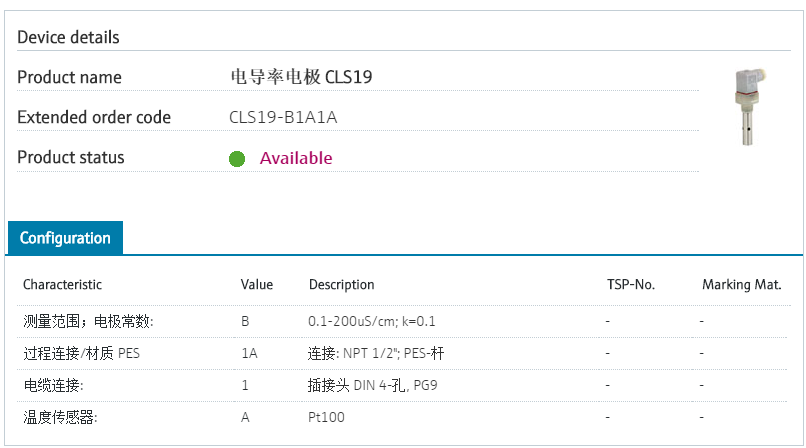The height and width of the screenshot is (448, 806).
Task: Select the 温度传感器 characteristic row
Action: coord(404,417)
